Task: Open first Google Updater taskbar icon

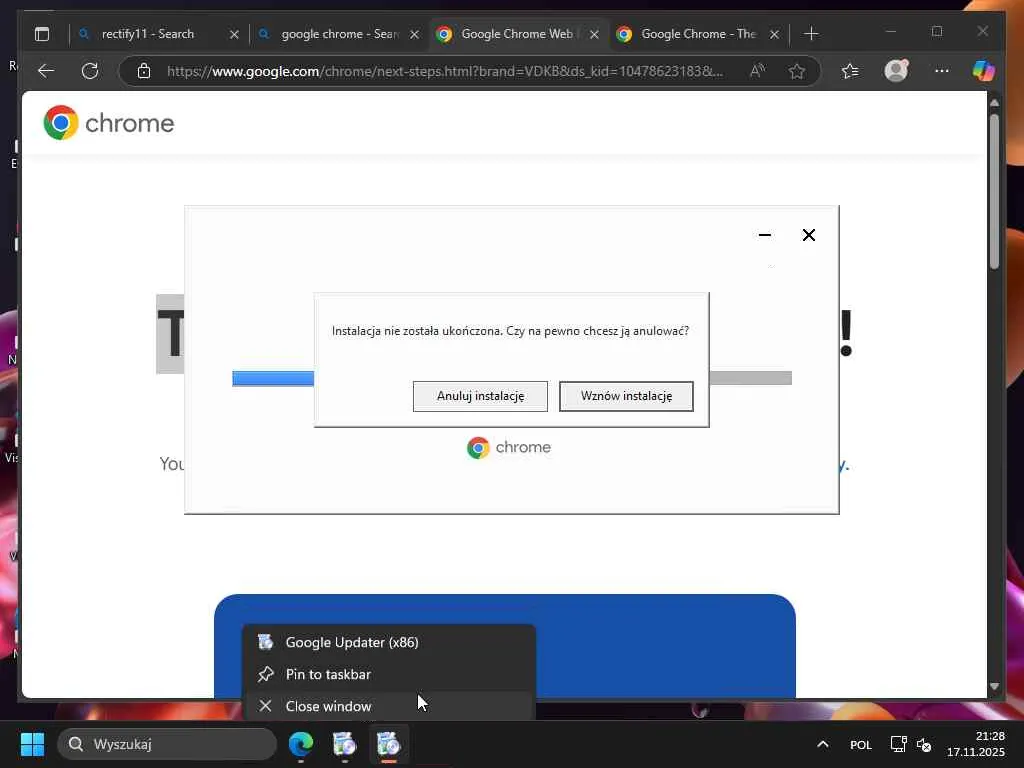Action: [x=344, y=744]
